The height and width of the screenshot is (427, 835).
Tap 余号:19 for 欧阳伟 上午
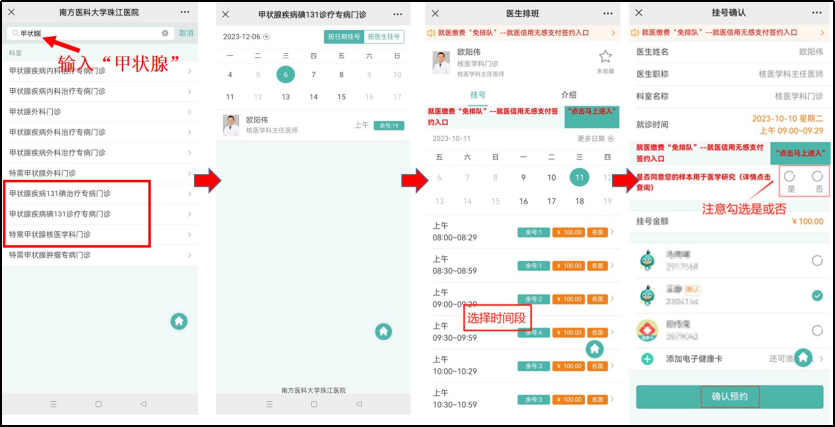389,126
